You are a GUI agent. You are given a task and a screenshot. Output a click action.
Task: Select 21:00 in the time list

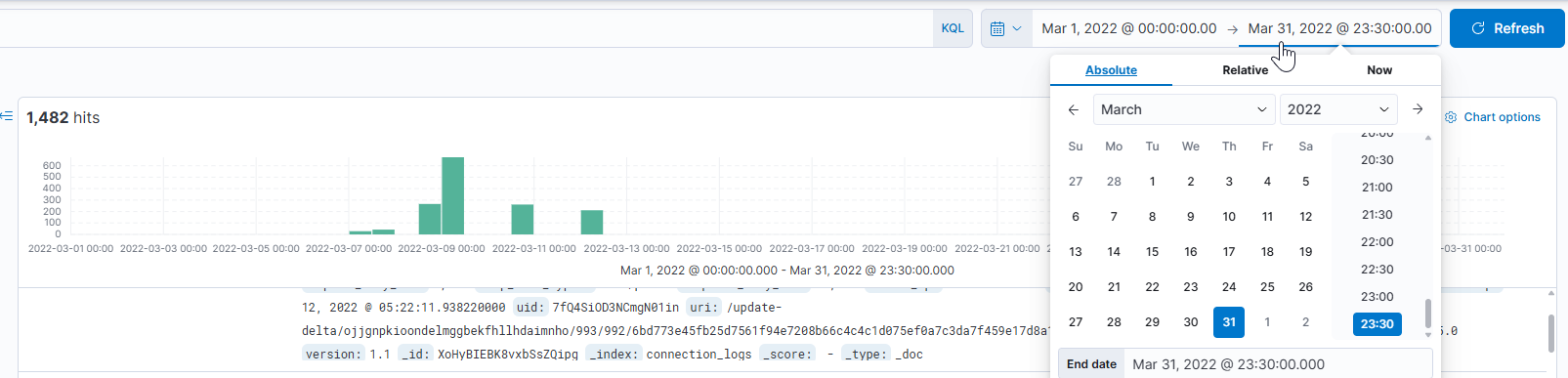pyautogui.click(x=1377, y=188)
